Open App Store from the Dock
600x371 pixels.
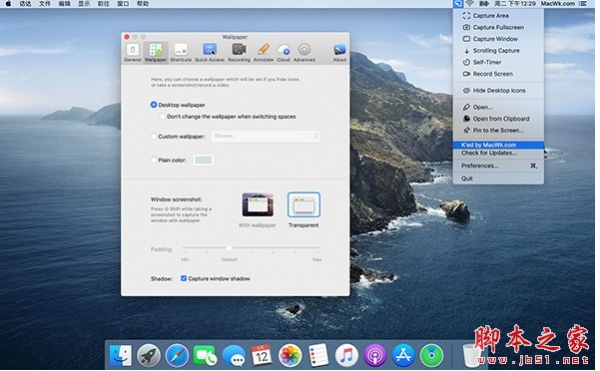(x=403, y=355)
